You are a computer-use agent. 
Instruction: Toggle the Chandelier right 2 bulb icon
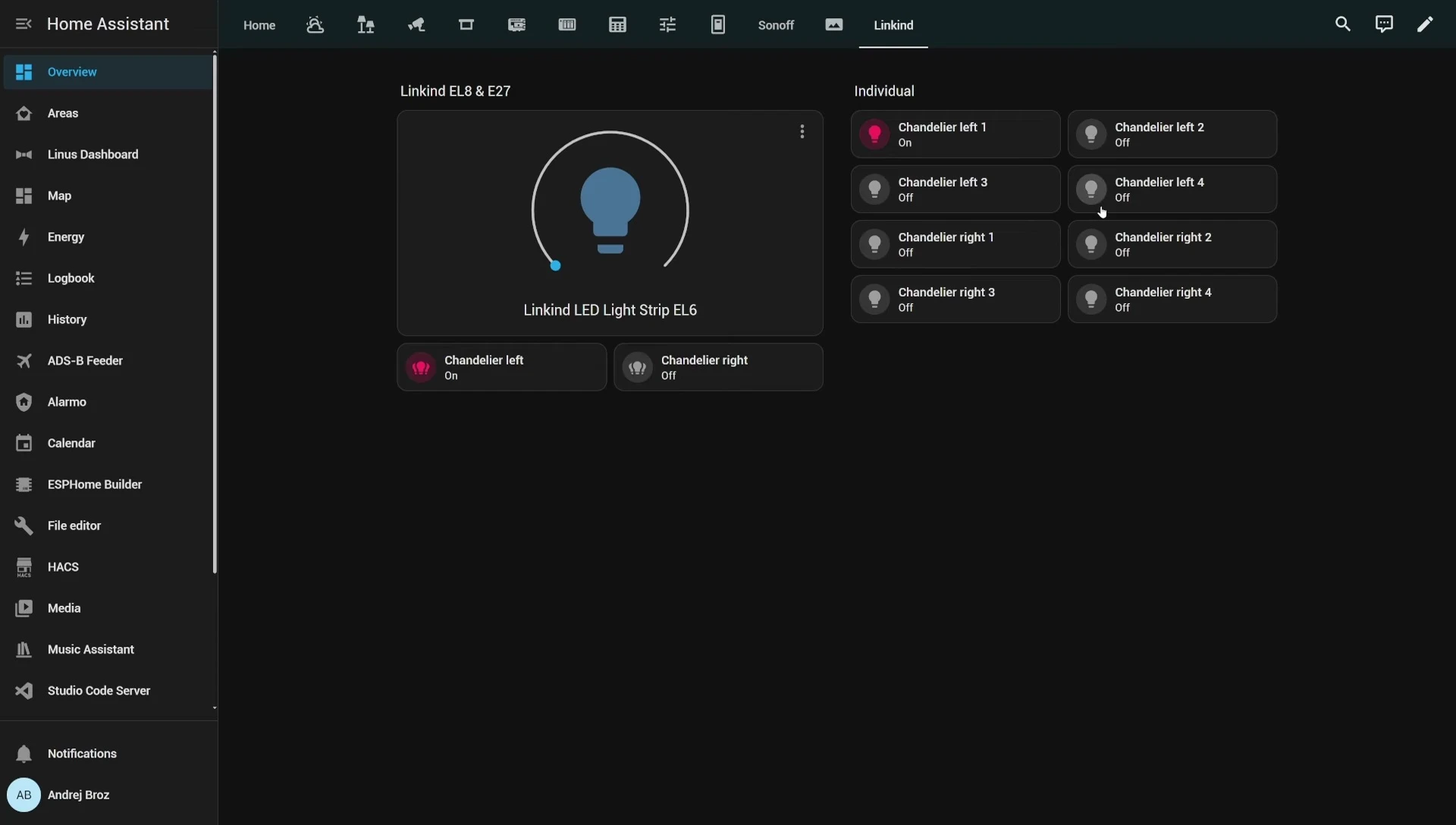pos(1091,244)
